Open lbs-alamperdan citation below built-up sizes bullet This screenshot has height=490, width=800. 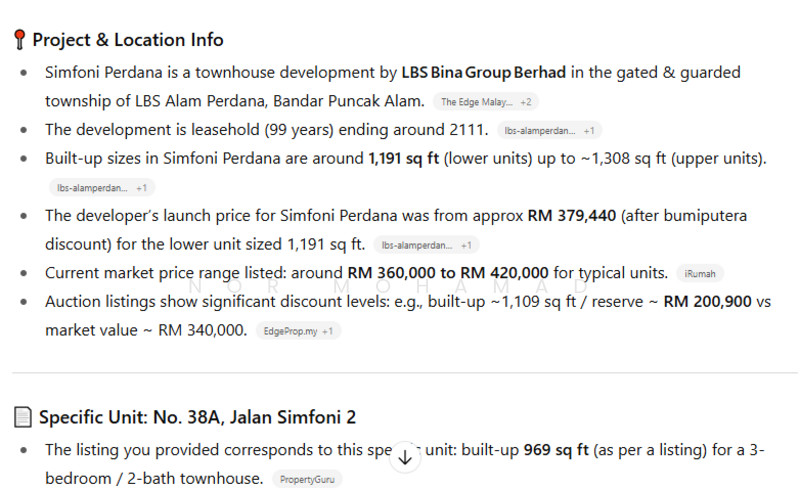tap(92, 187)
